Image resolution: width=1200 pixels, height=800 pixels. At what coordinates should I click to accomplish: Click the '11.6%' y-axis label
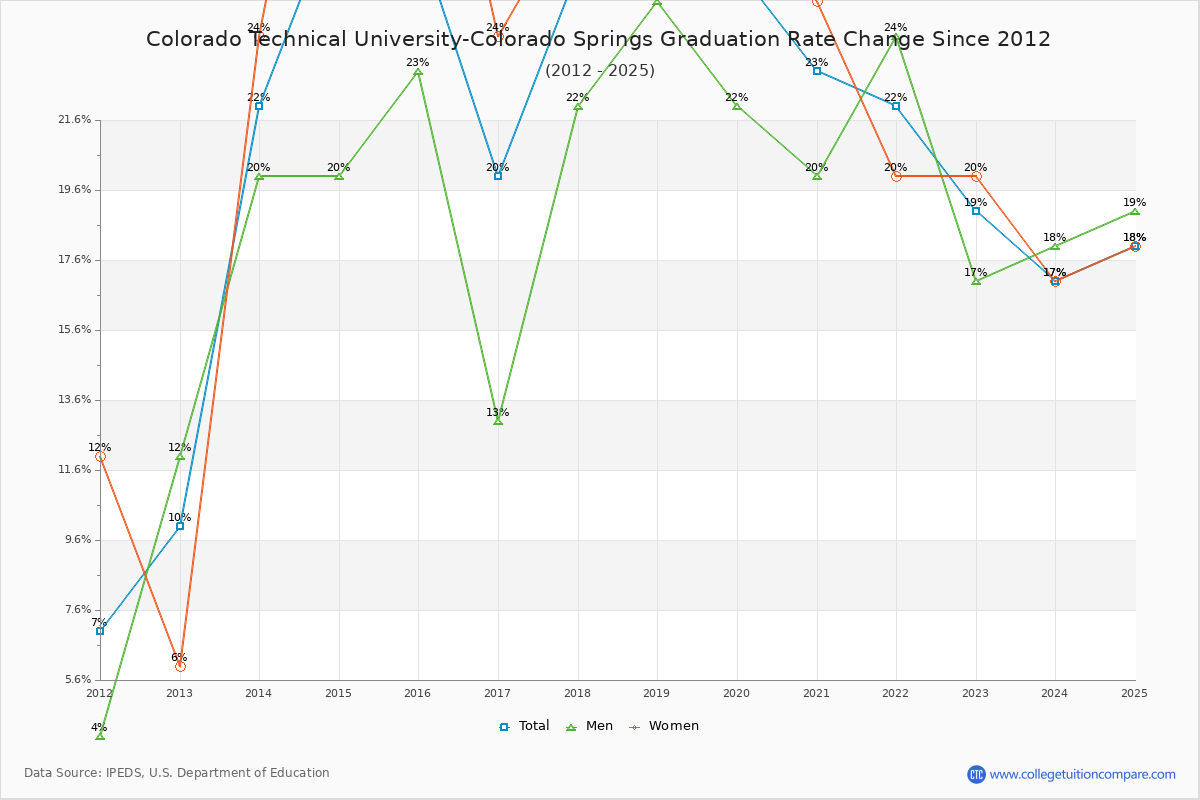coord(75,470)
